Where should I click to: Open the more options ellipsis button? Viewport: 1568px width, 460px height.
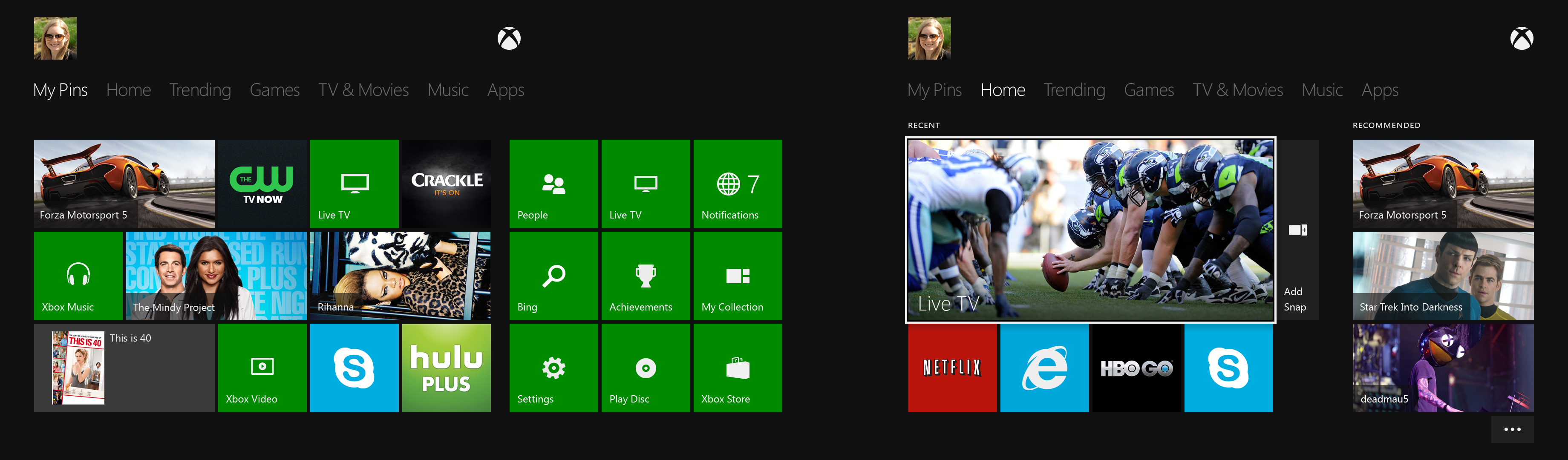1512,430
